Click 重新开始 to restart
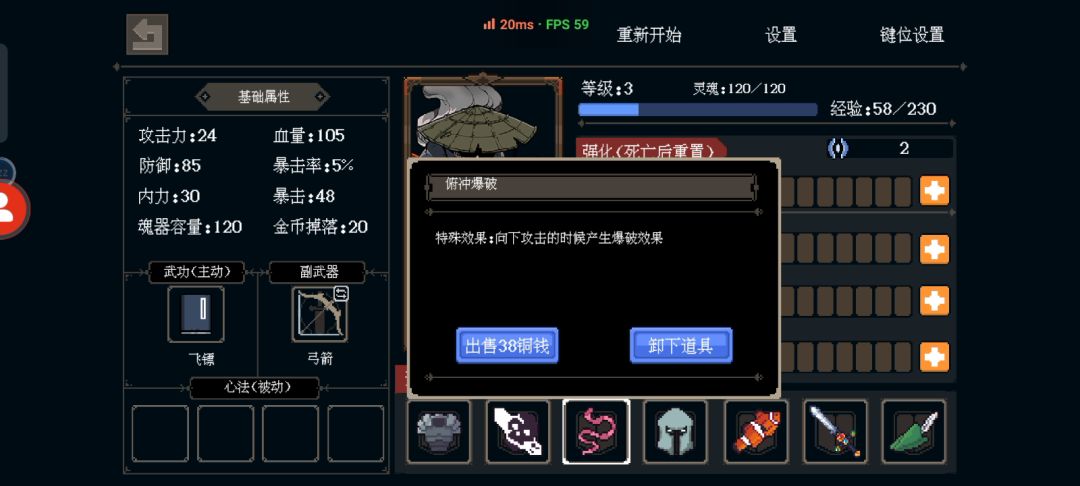 pos(649,35)
